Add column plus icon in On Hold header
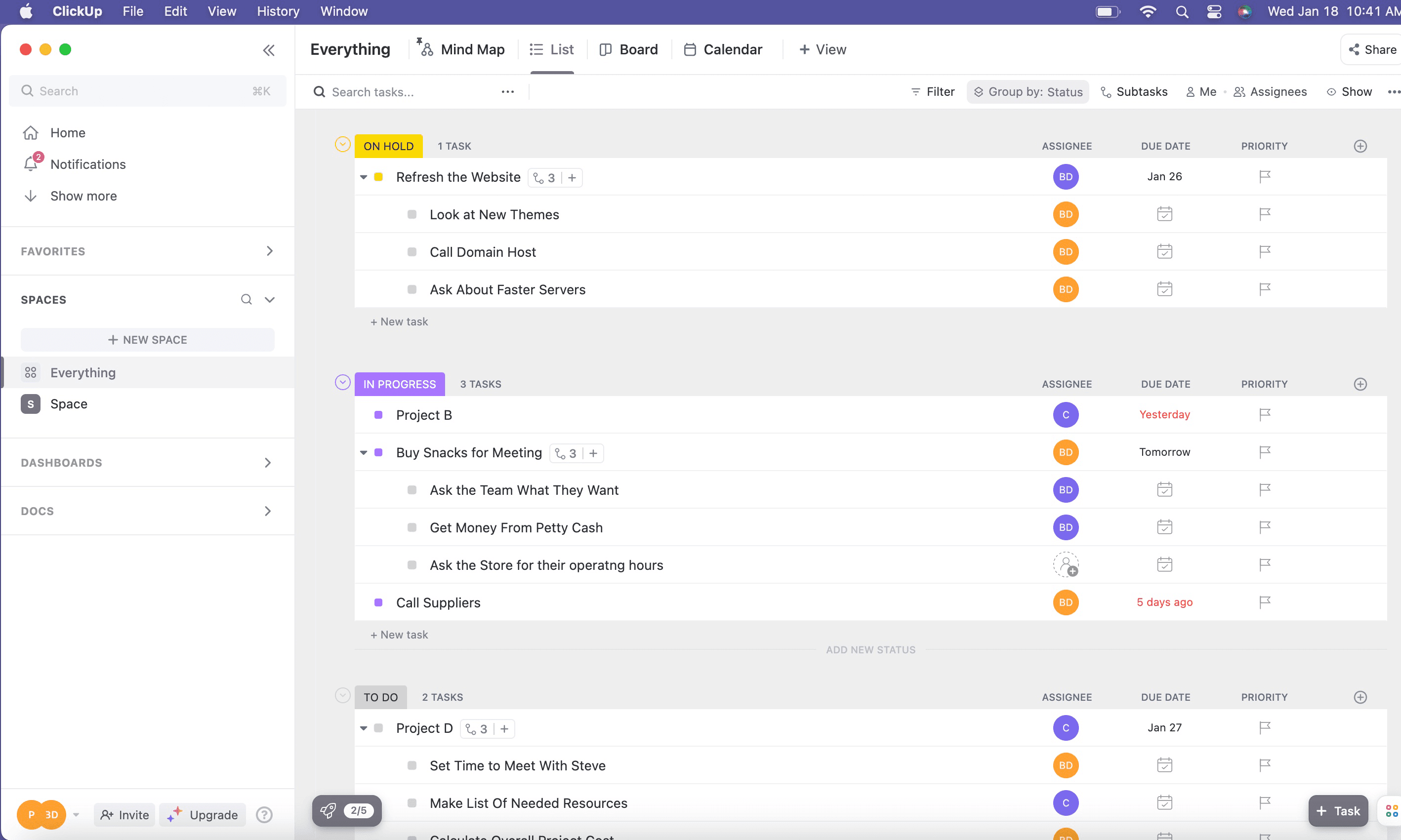 1360,146
